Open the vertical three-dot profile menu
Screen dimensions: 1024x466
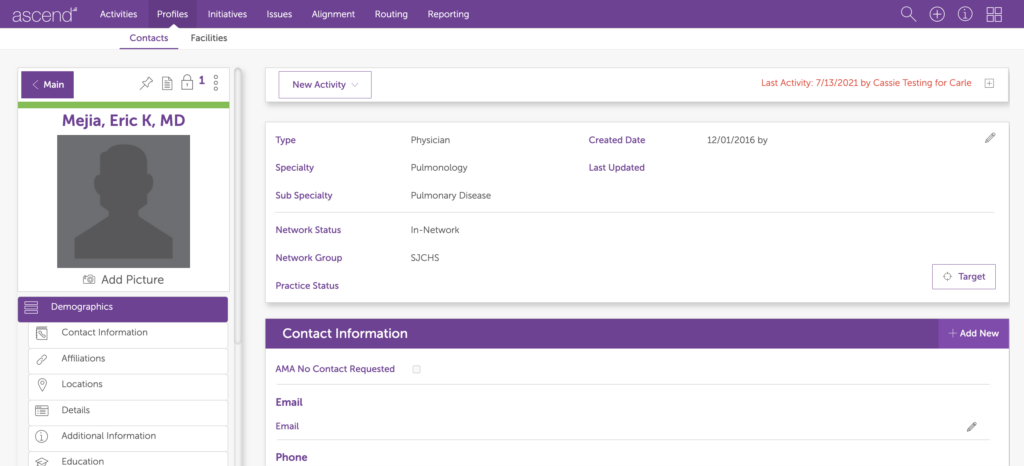[216, 83]
